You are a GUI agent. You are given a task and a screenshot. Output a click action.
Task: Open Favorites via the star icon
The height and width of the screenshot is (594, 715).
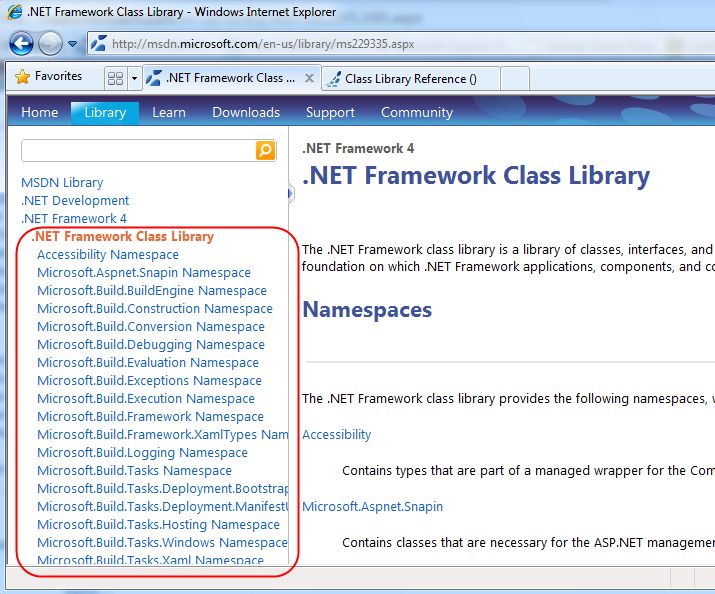coord(22,77)
